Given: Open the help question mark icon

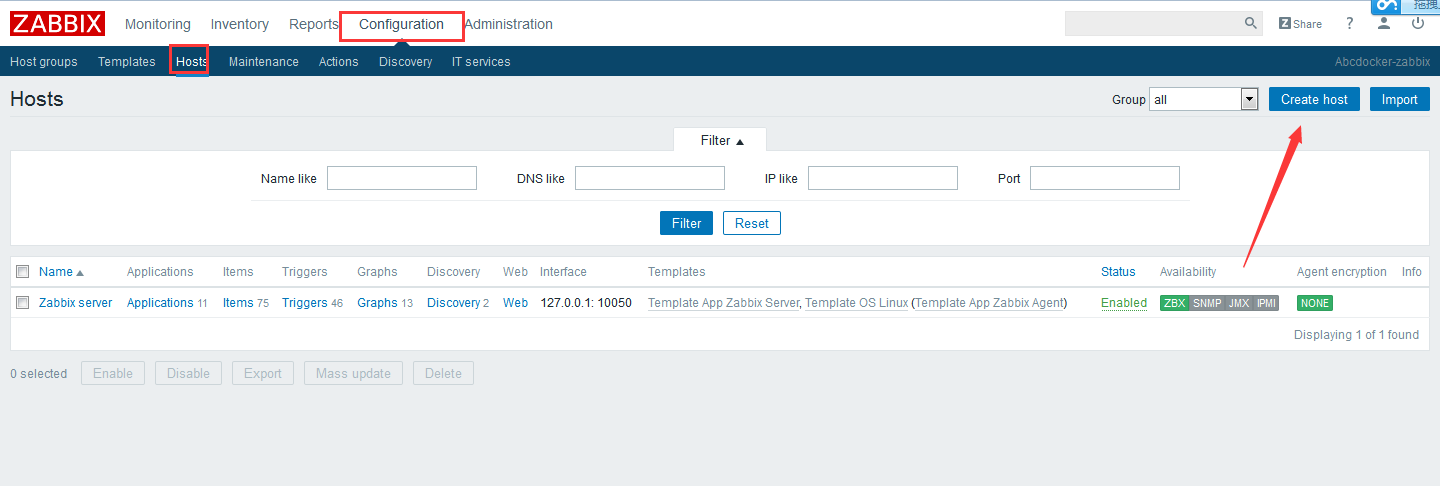Looking at the screenshot, I should click(x=1350, y=24).
